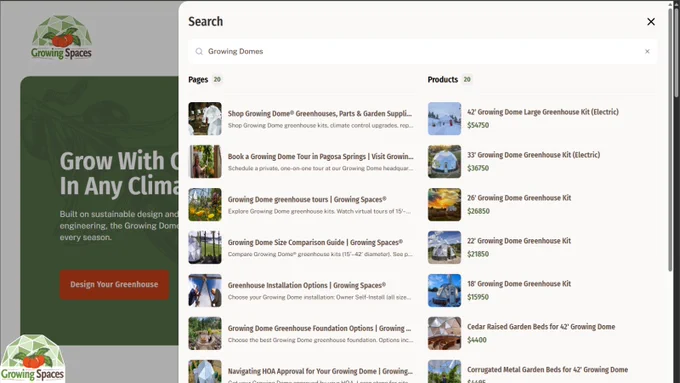Click thumbnail of Book a Tour result
680x383 pixels.
(205, 161)
